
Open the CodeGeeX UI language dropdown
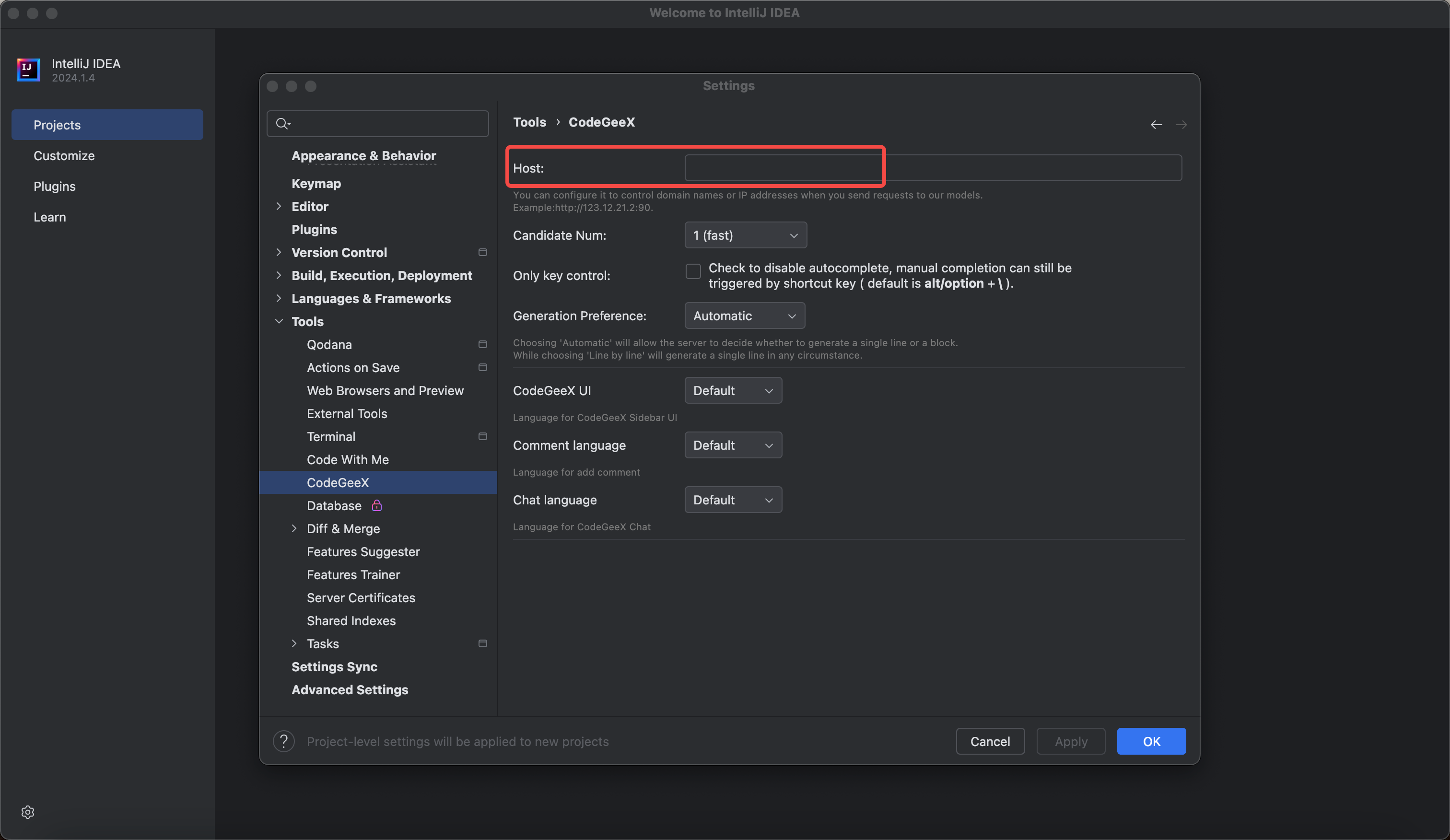(x=733, y=391)
